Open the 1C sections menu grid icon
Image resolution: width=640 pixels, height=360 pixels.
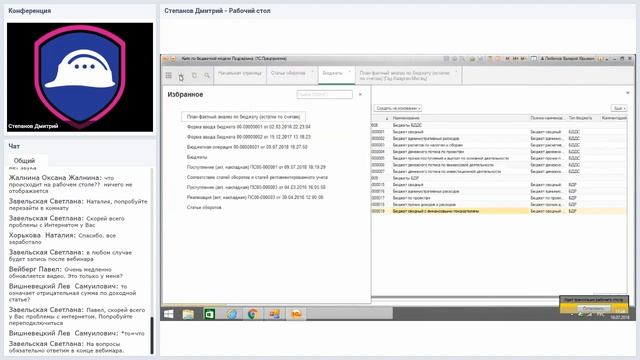169,76
